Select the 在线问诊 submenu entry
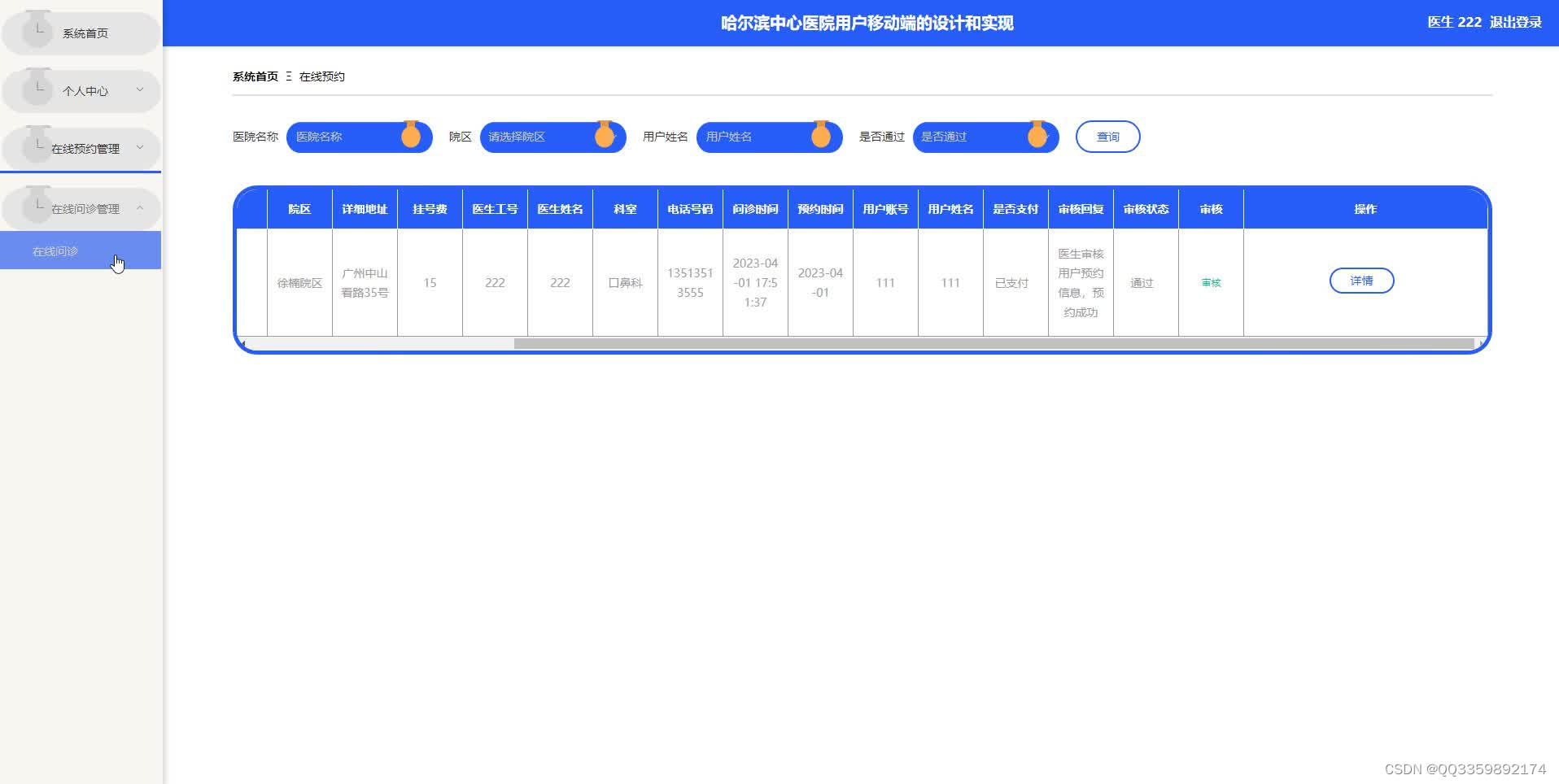This screenshot has height=784, width=1559. coord(81,250)
